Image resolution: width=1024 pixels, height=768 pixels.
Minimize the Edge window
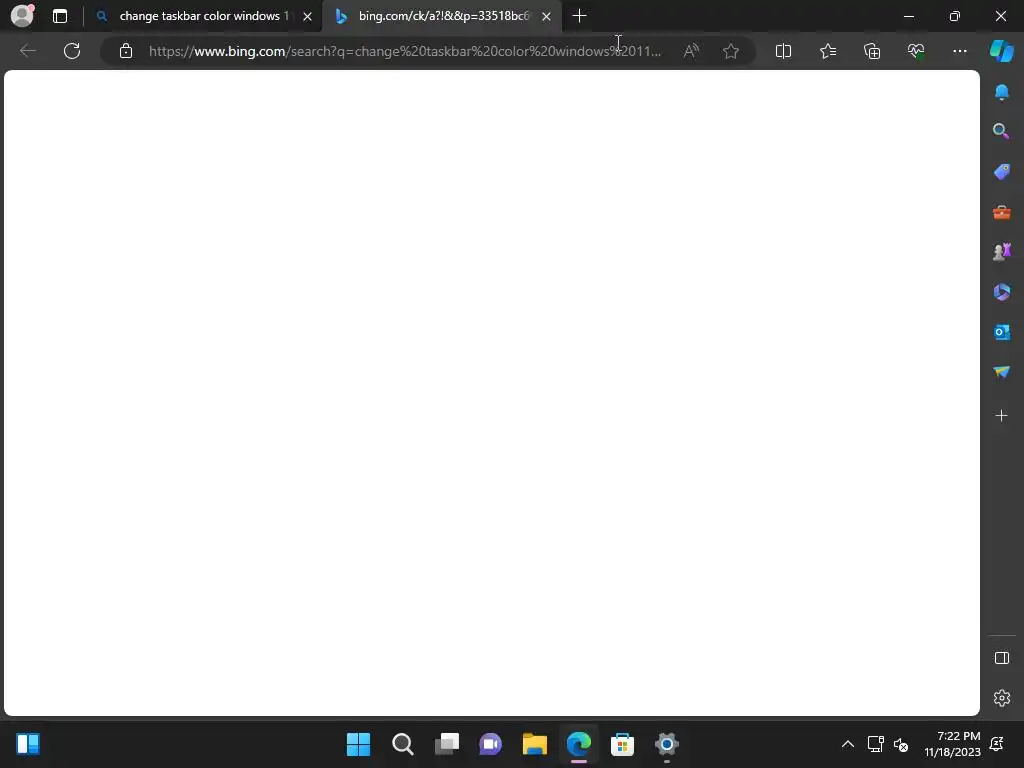pyautogui.click(x=909, y=16)
